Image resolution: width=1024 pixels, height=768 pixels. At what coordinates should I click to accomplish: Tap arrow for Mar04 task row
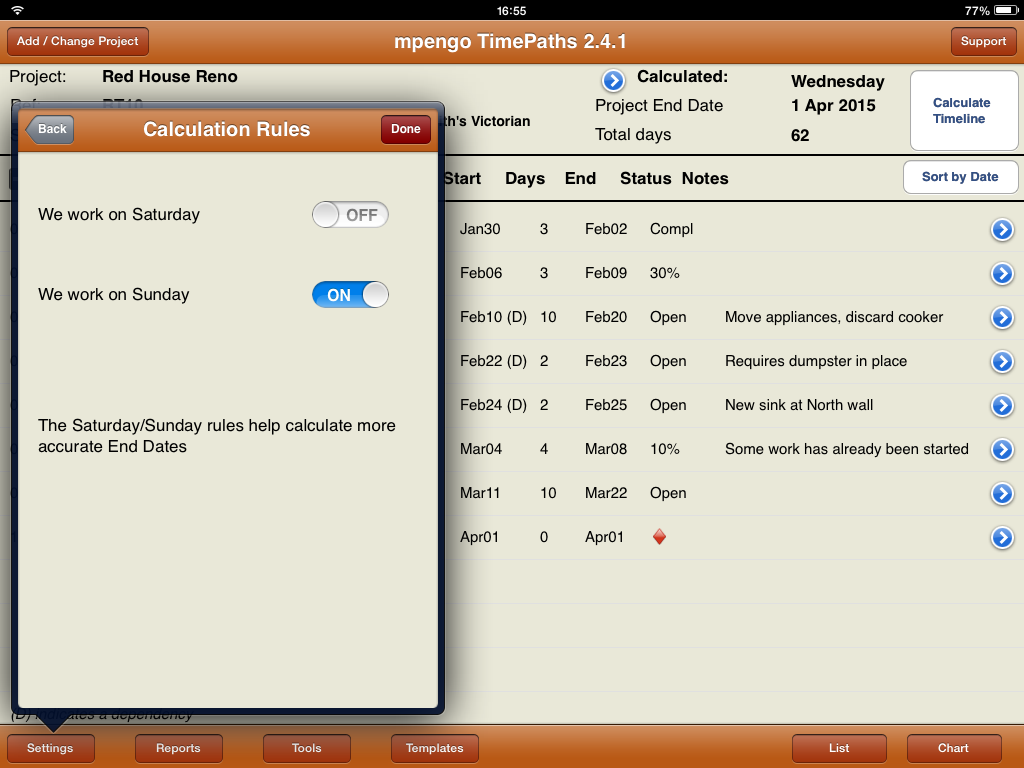tap(1002, 450)
